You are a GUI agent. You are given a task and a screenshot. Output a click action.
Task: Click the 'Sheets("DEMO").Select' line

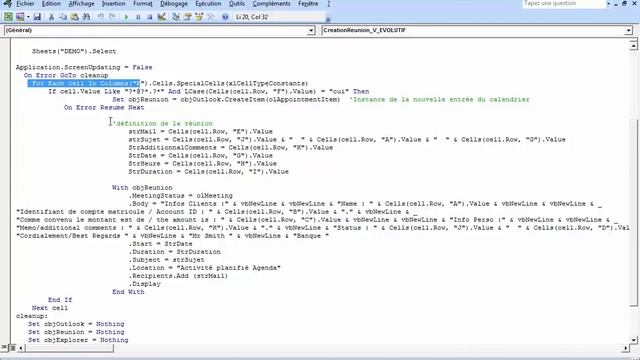(74, 51)
